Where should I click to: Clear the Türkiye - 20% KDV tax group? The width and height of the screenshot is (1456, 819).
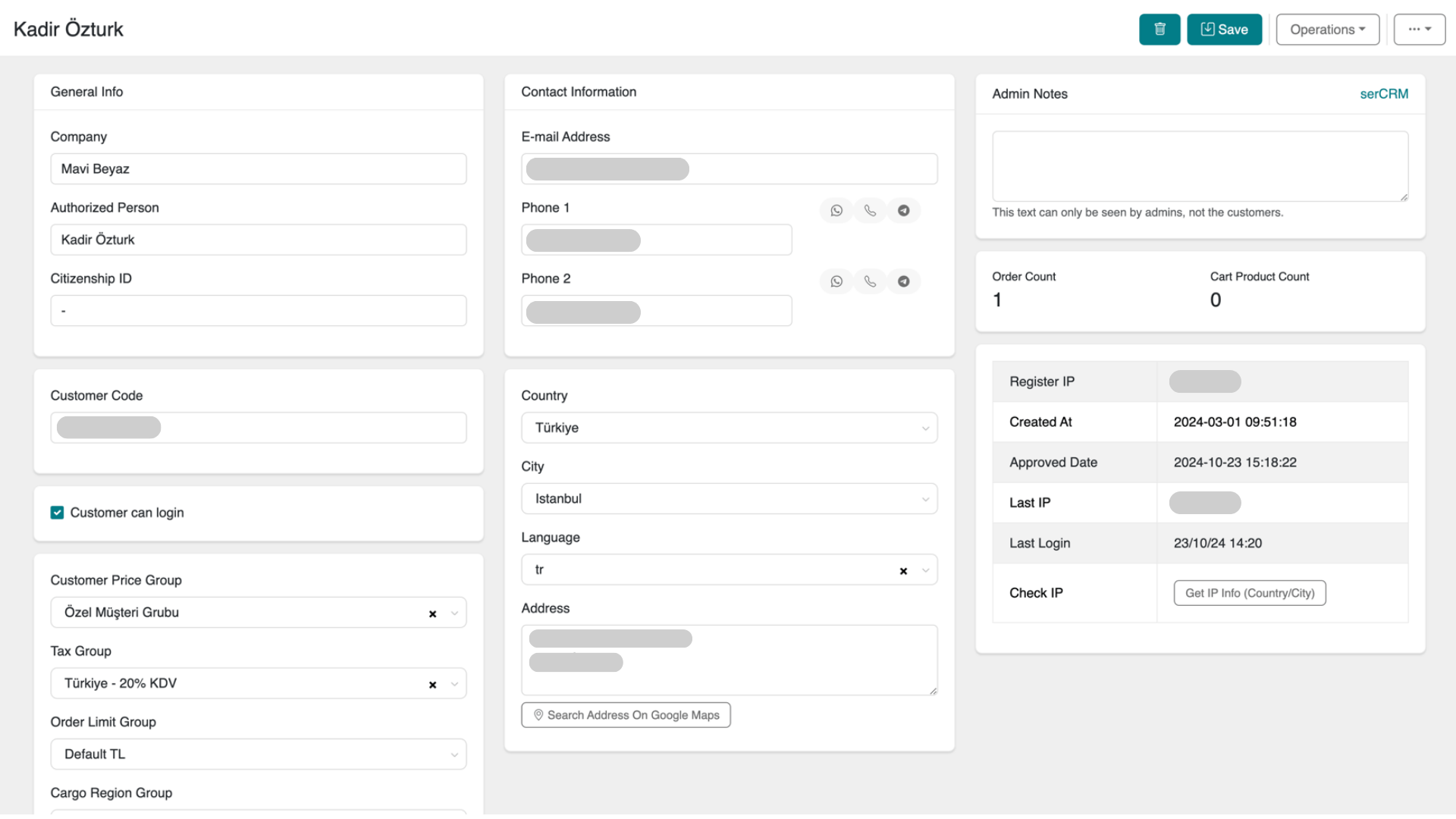432,683
